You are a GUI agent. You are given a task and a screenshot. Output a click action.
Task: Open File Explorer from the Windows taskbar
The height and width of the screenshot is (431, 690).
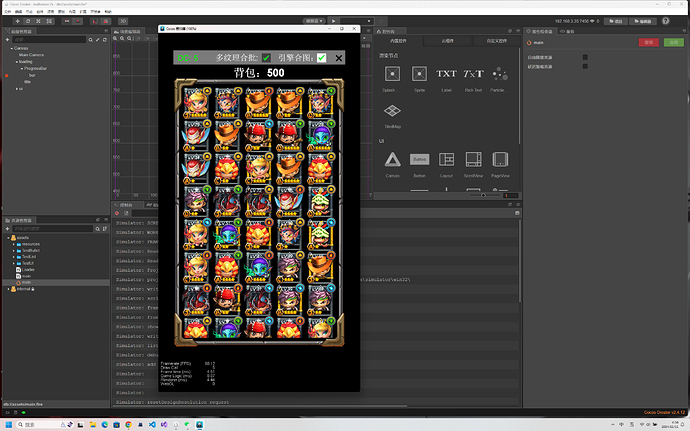93,425
